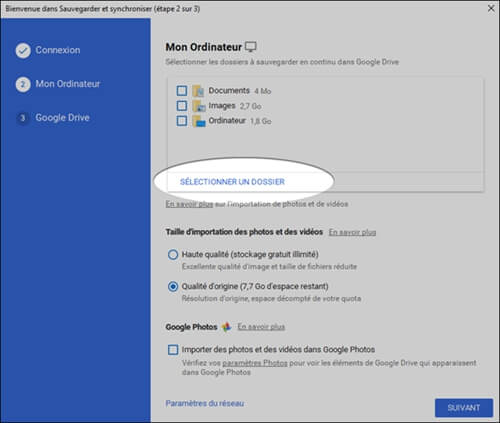Image resolution: width=500 pixels, height=423 pixels.
Task: Click the 1,8 Go size label
Action: (x=261, y=121)
